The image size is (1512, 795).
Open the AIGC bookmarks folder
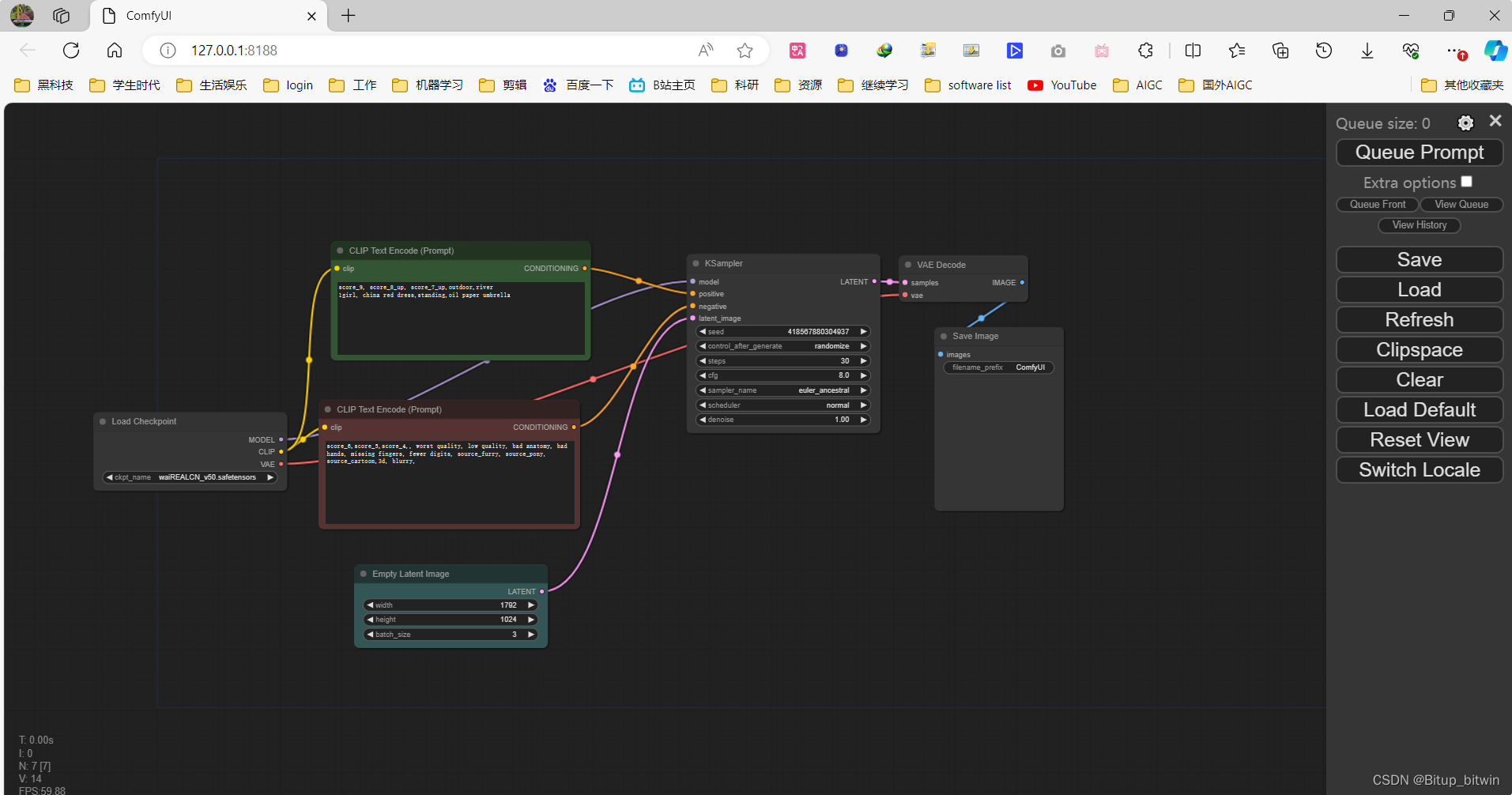[1137, 85]
